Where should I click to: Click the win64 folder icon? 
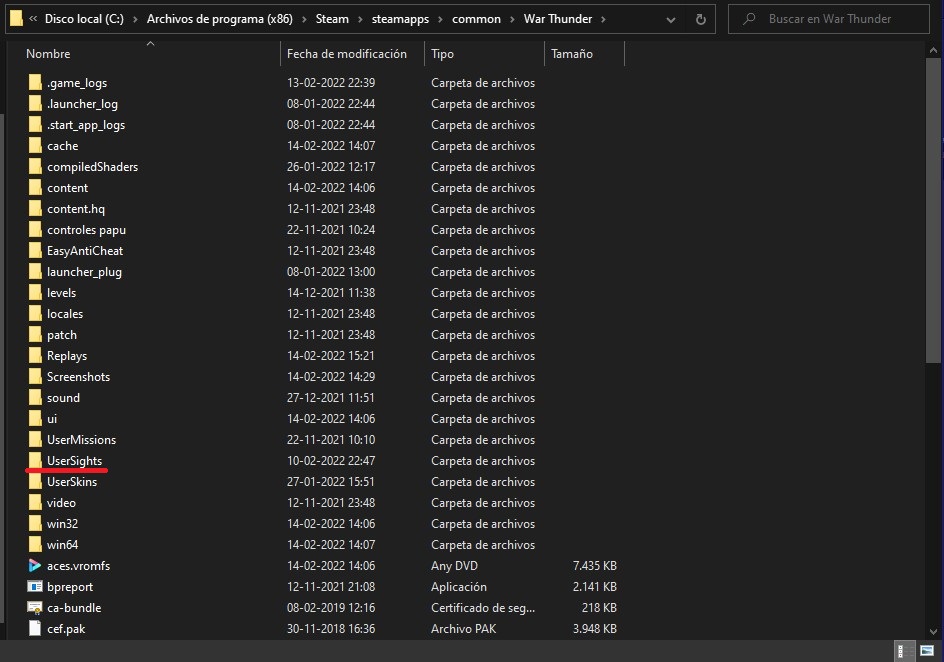pyautogui.click(x=35, y=545)
